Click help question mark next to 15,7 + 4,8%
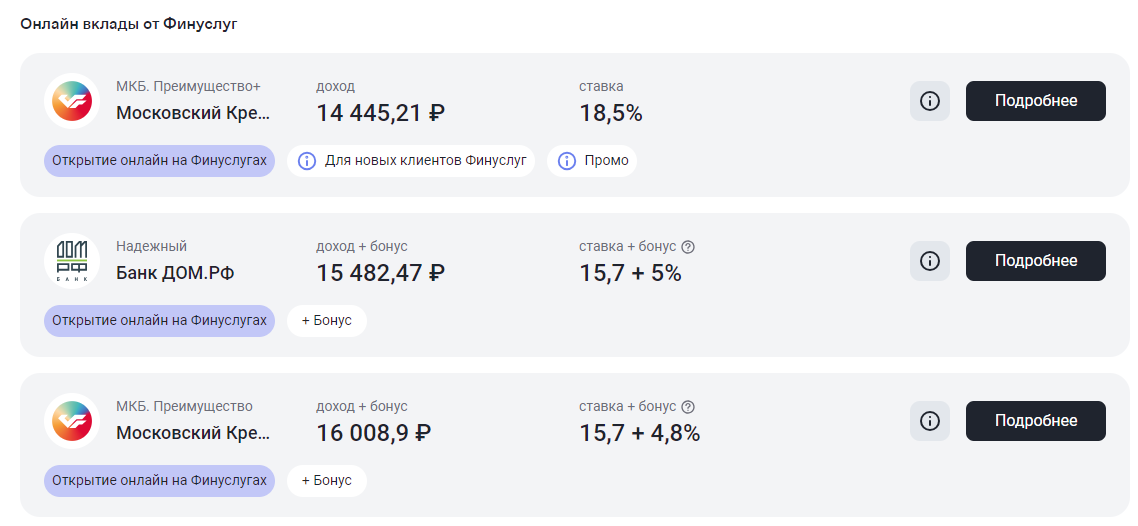The width and height of the screenshot is (1138, 526). point(689,406)
